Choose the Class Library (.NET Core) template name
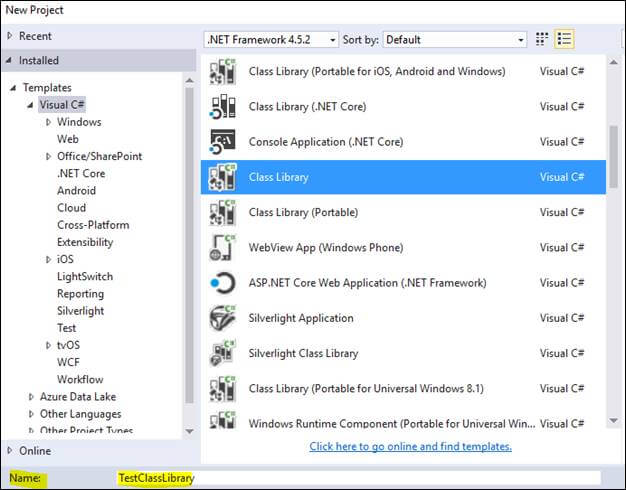This screenshot has height=490, width=626. point(307,107)
